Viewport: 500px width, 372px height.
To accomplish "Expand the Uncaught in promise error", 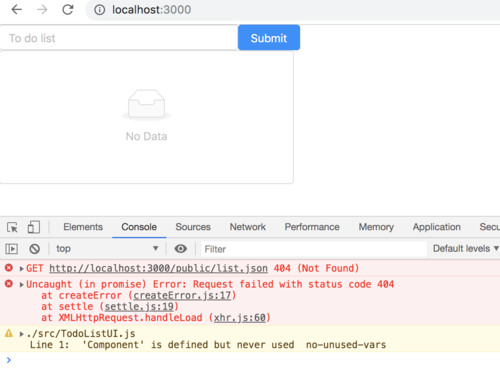I will tap(22, 285).
